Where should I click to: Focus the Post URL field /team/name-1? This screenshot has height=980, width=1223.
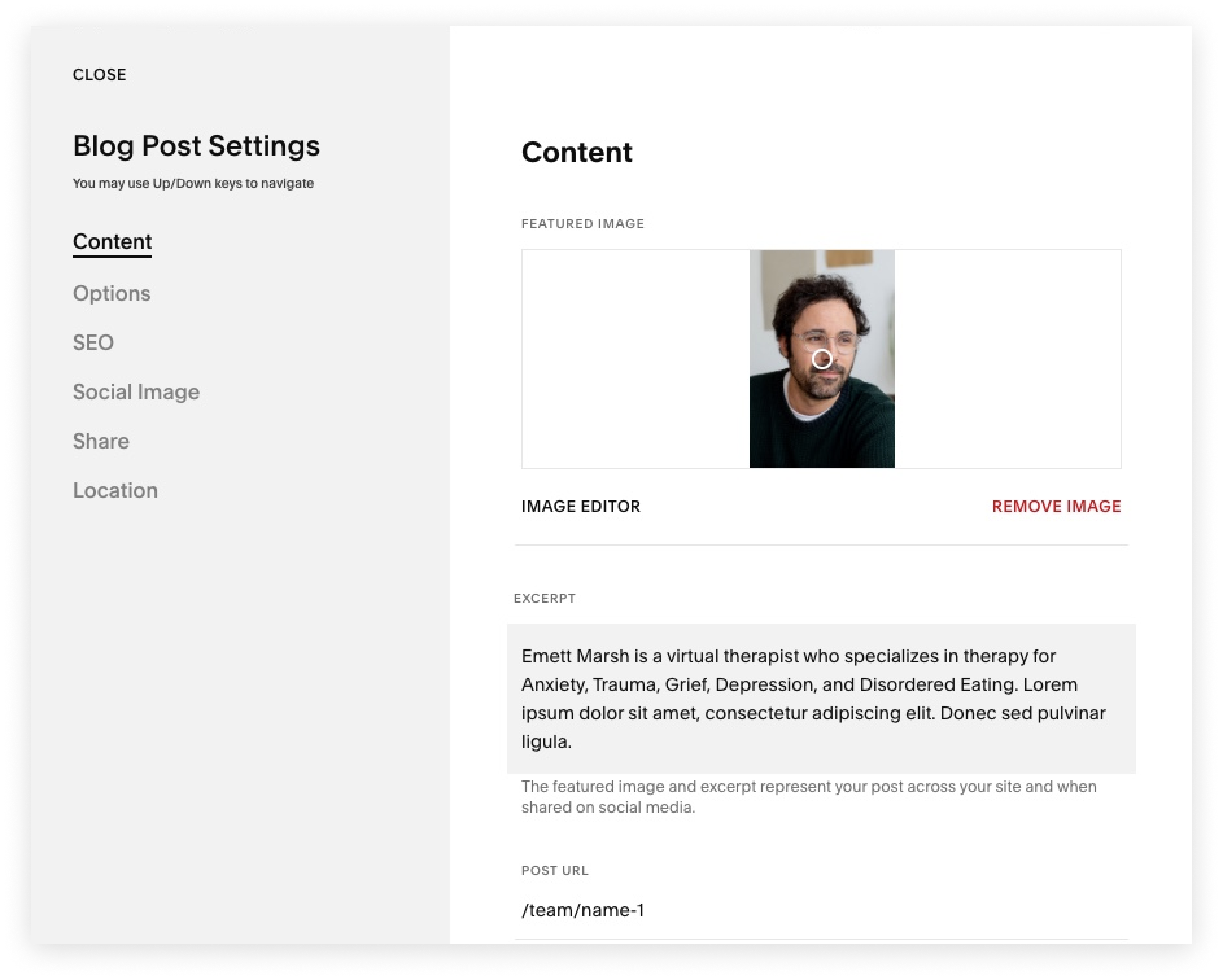[x=821, y=910]
